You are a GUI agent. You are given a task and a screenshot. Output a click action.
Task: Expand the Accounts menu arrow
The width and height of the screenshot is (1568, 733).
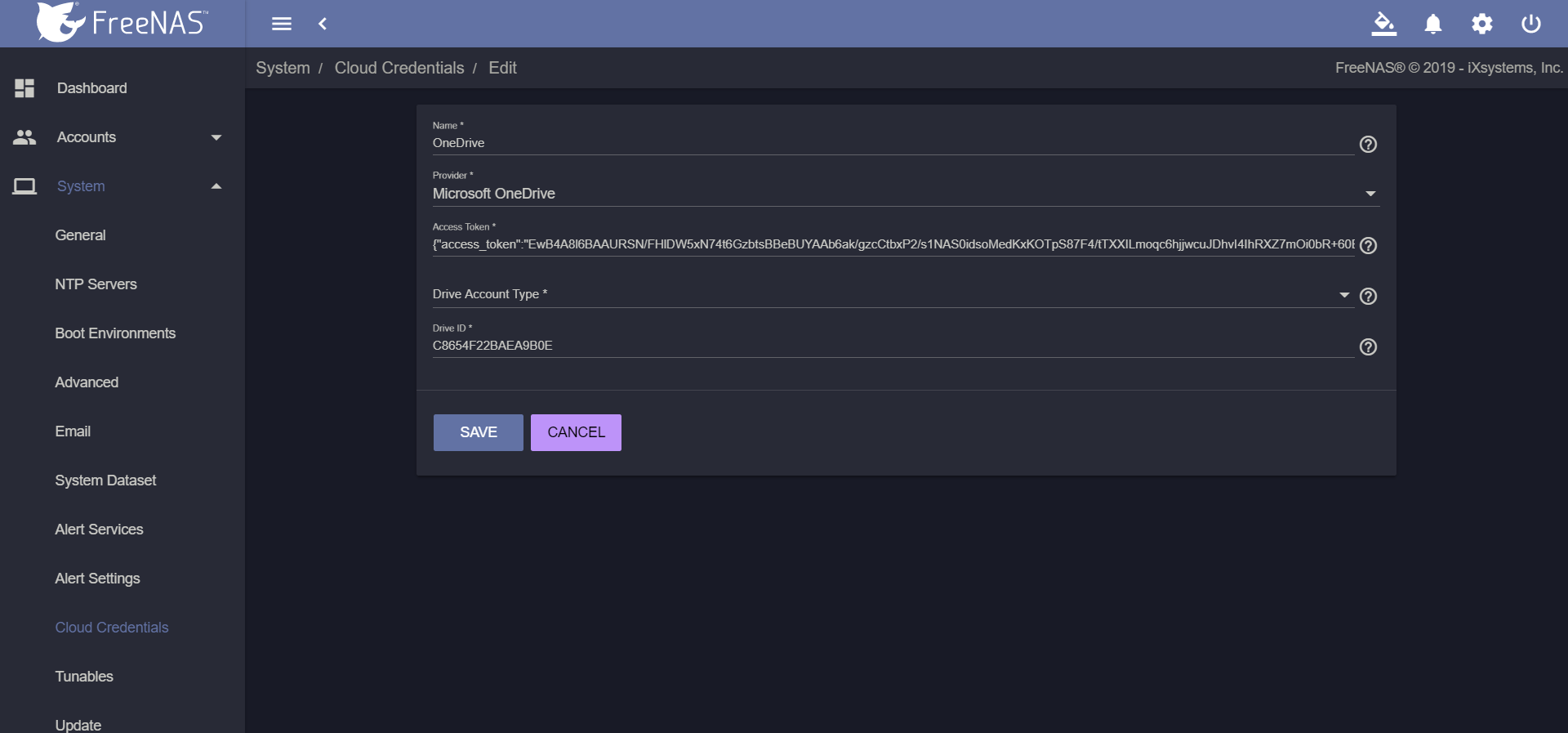coord(216,137)
